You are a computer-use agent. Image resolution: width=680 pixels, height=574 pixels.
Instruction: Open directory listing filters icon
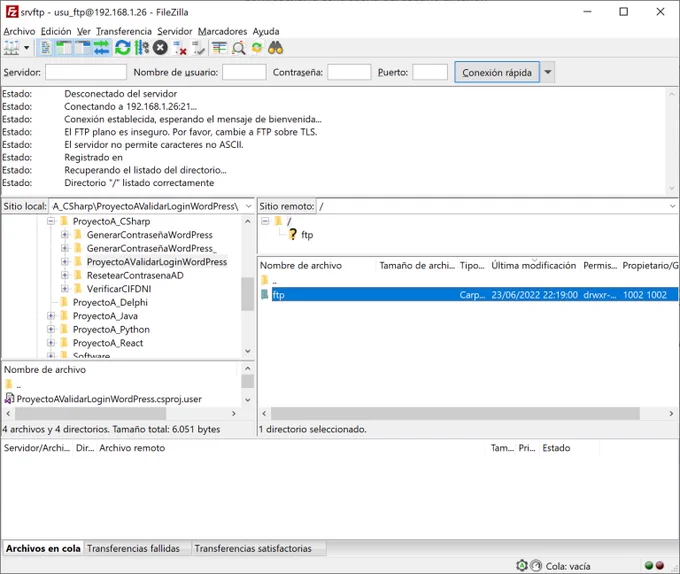click(x=219, y=48)
